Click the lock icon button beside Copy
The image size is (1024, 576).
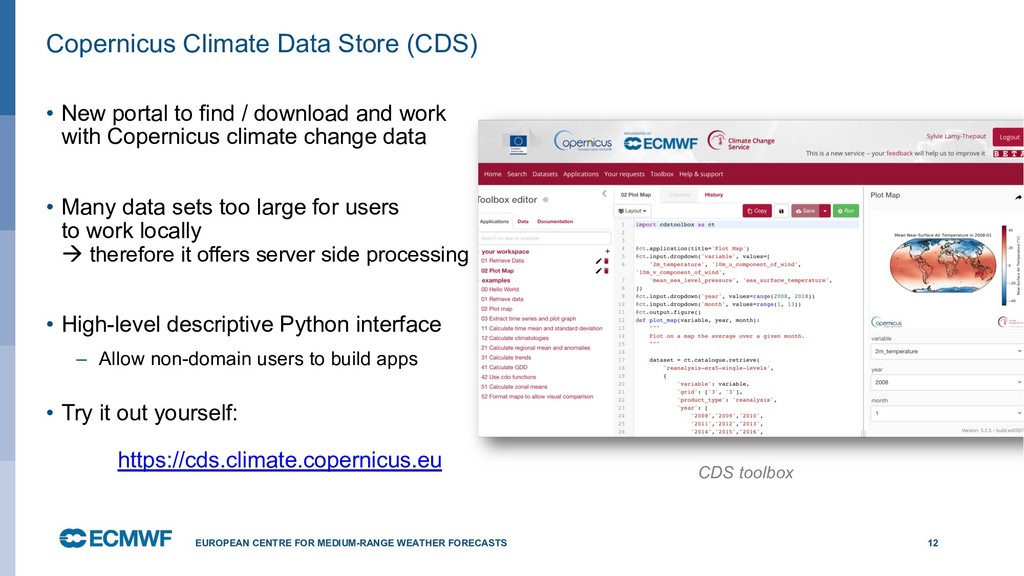781,211
